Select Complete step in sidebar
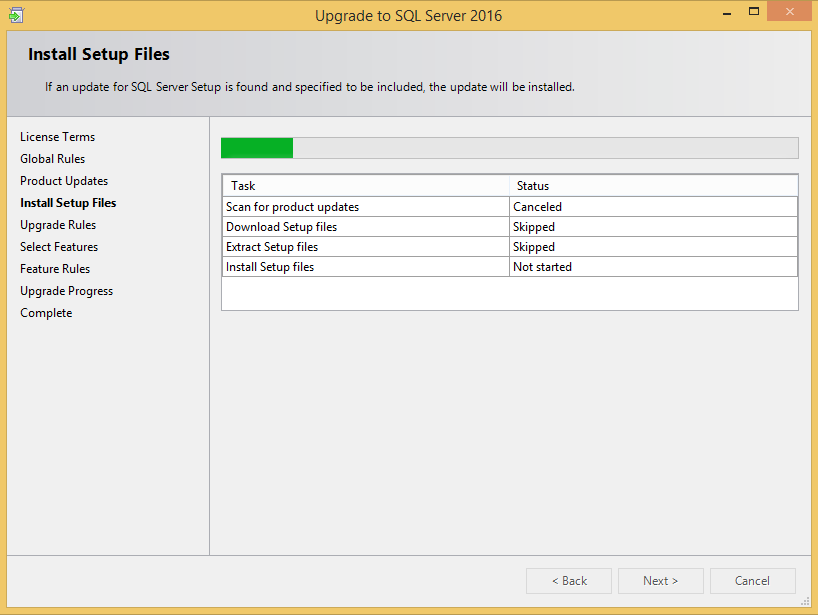 (46, 313)
